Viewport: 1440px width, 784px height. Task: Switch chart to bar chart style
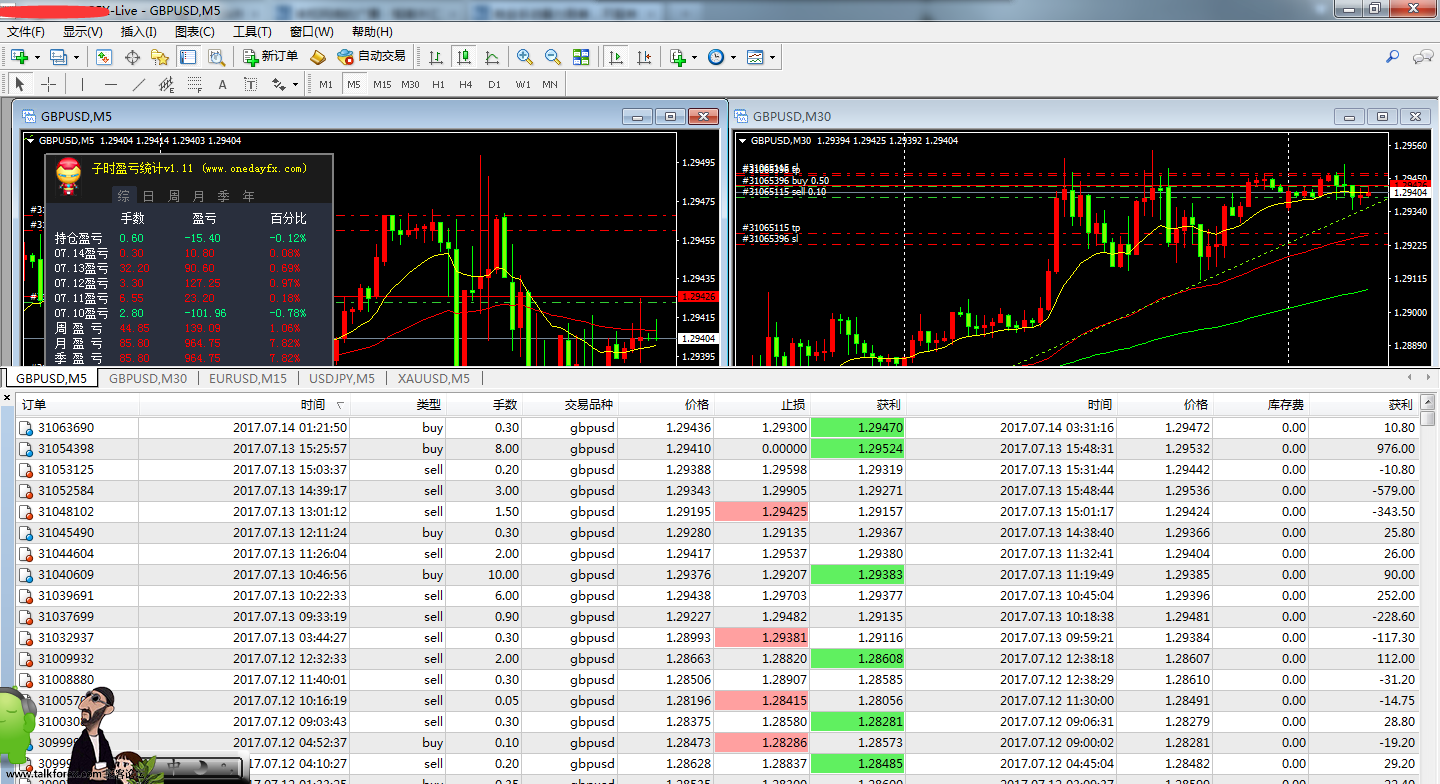click(435, 57)
